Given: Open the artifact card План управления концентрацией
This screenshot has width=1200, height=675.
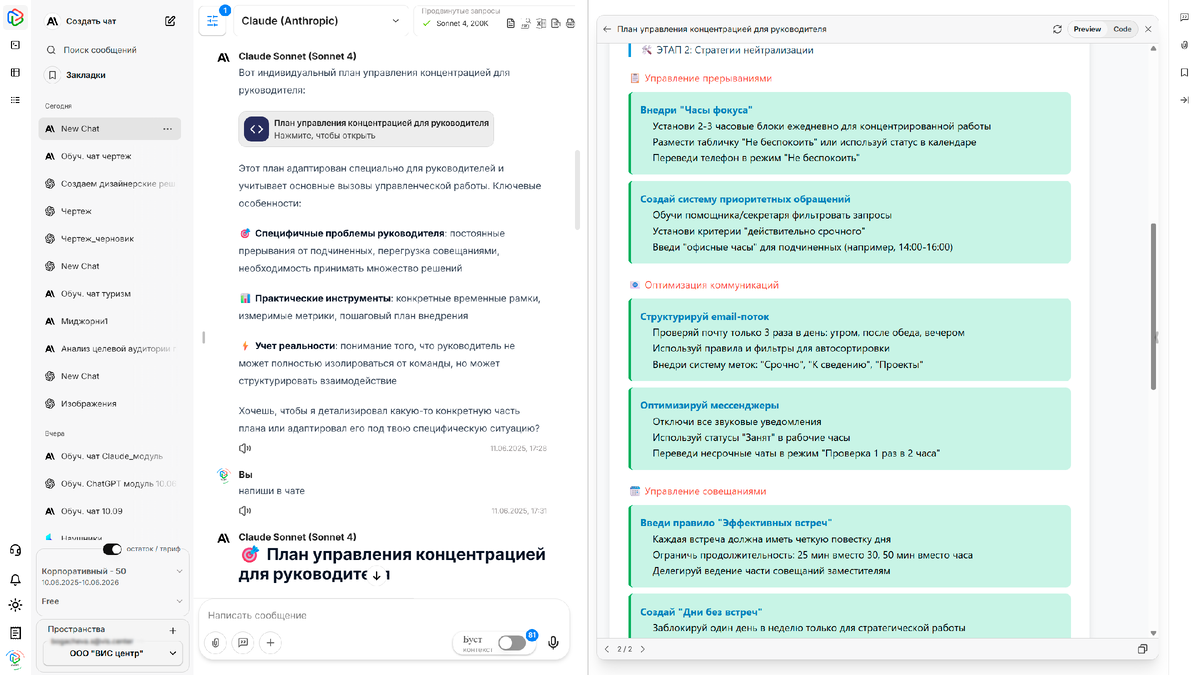Looking at the screenshot, I should 366,129.
